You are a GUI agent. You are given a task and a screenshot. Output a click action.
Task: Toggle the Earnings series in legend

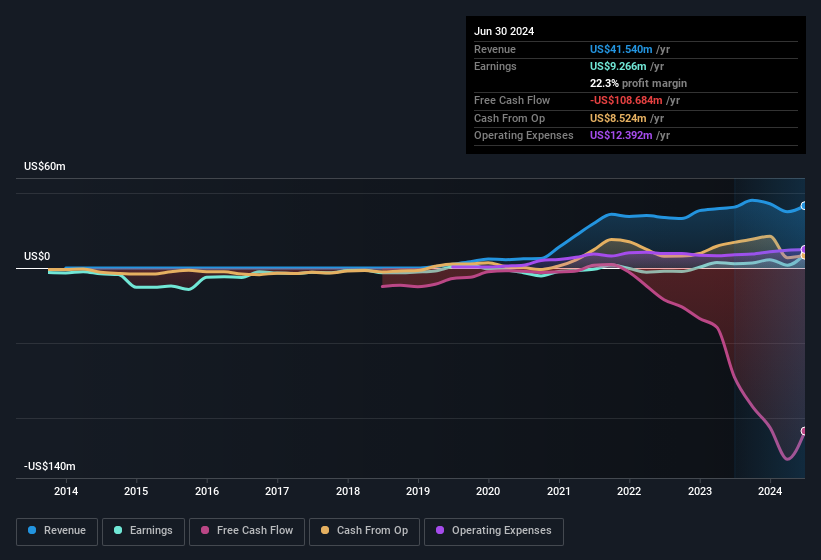[x=143, y=531]
